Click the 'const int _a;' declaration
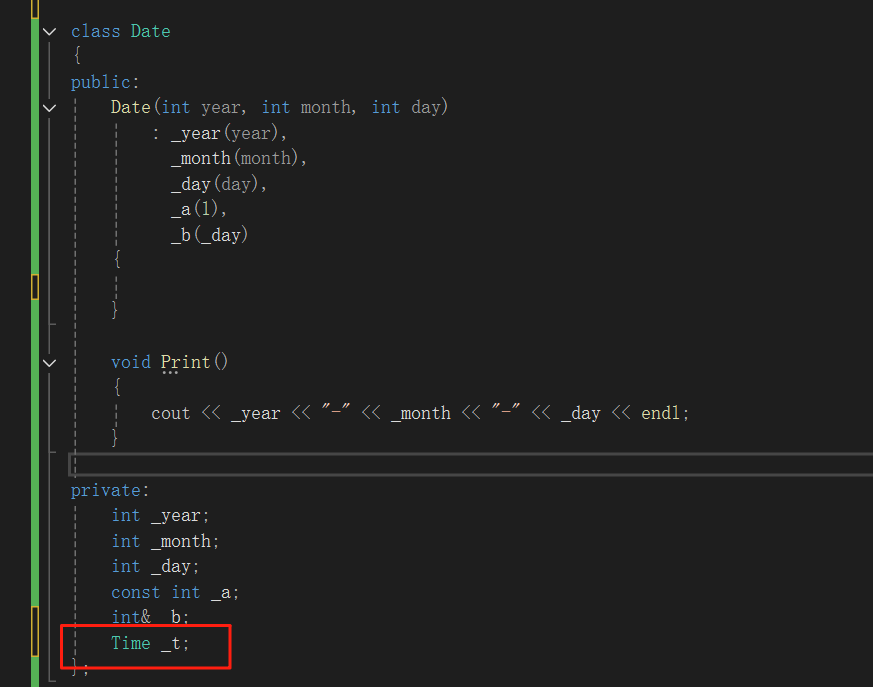This screenshot has height=687, width=873. point(175,592)
